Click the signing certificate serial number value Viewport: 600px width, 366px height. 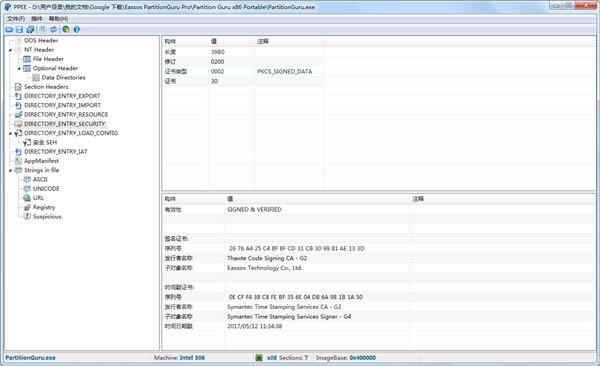pos(297,248)
